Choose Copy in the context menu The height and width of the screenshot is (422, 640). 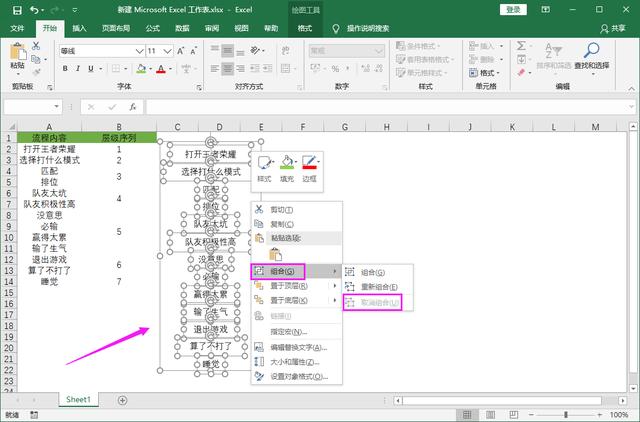tap(296, 224)
